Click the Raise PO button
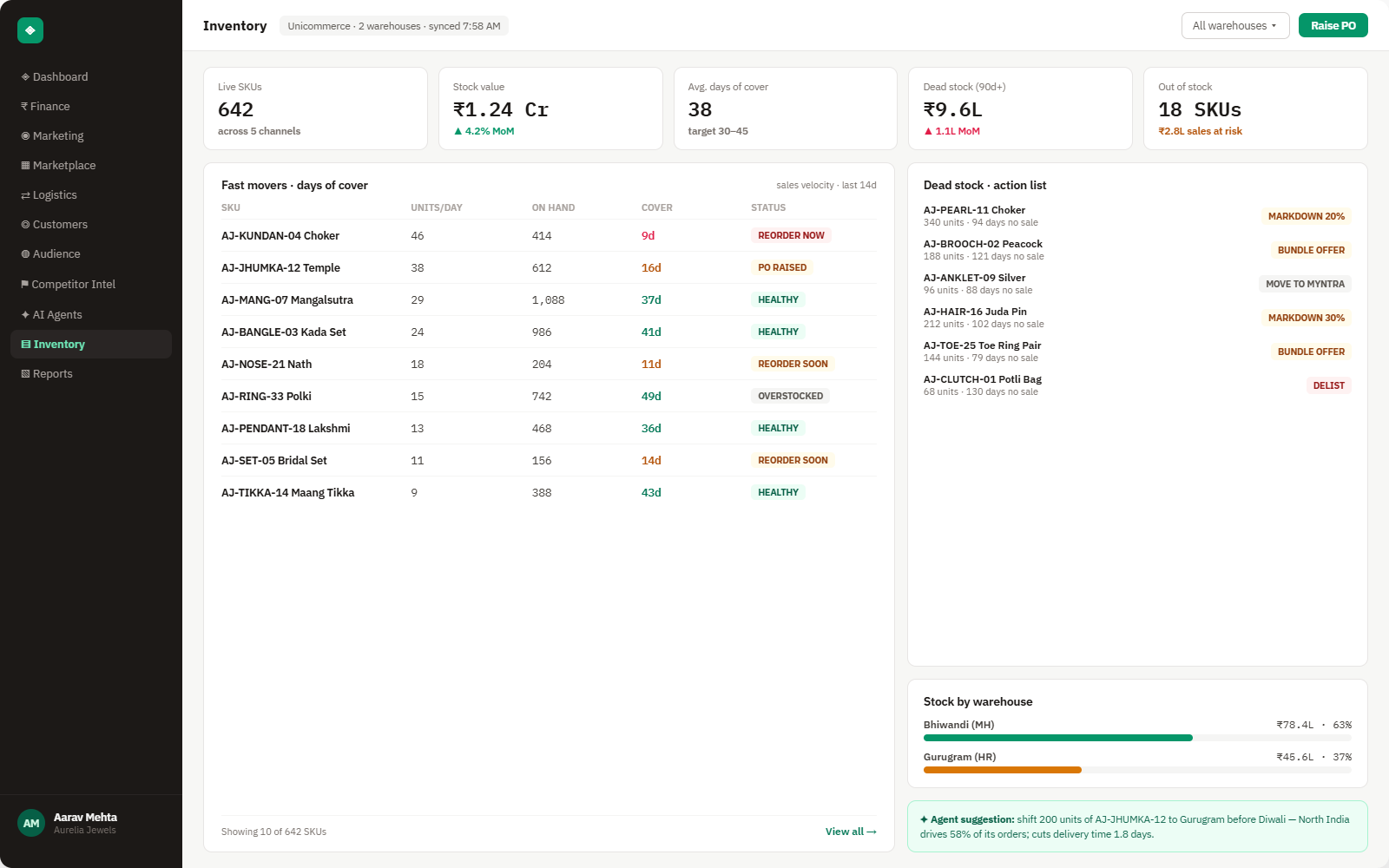 click(x=1333, y=26)
